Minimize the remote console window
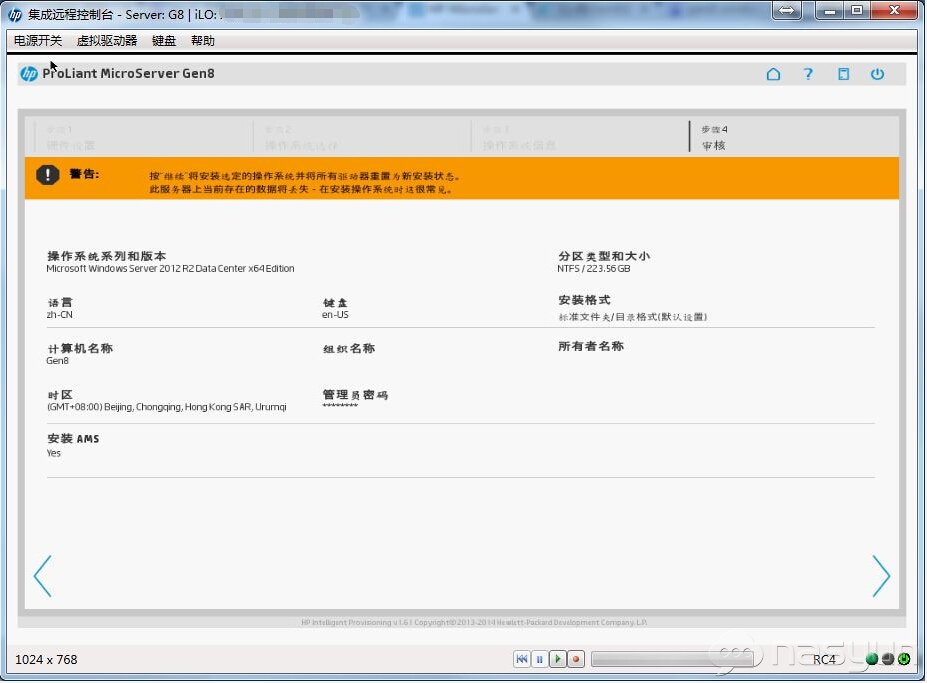Image resolution: width=927 pixels, height=683 pixels. point(829,10)
